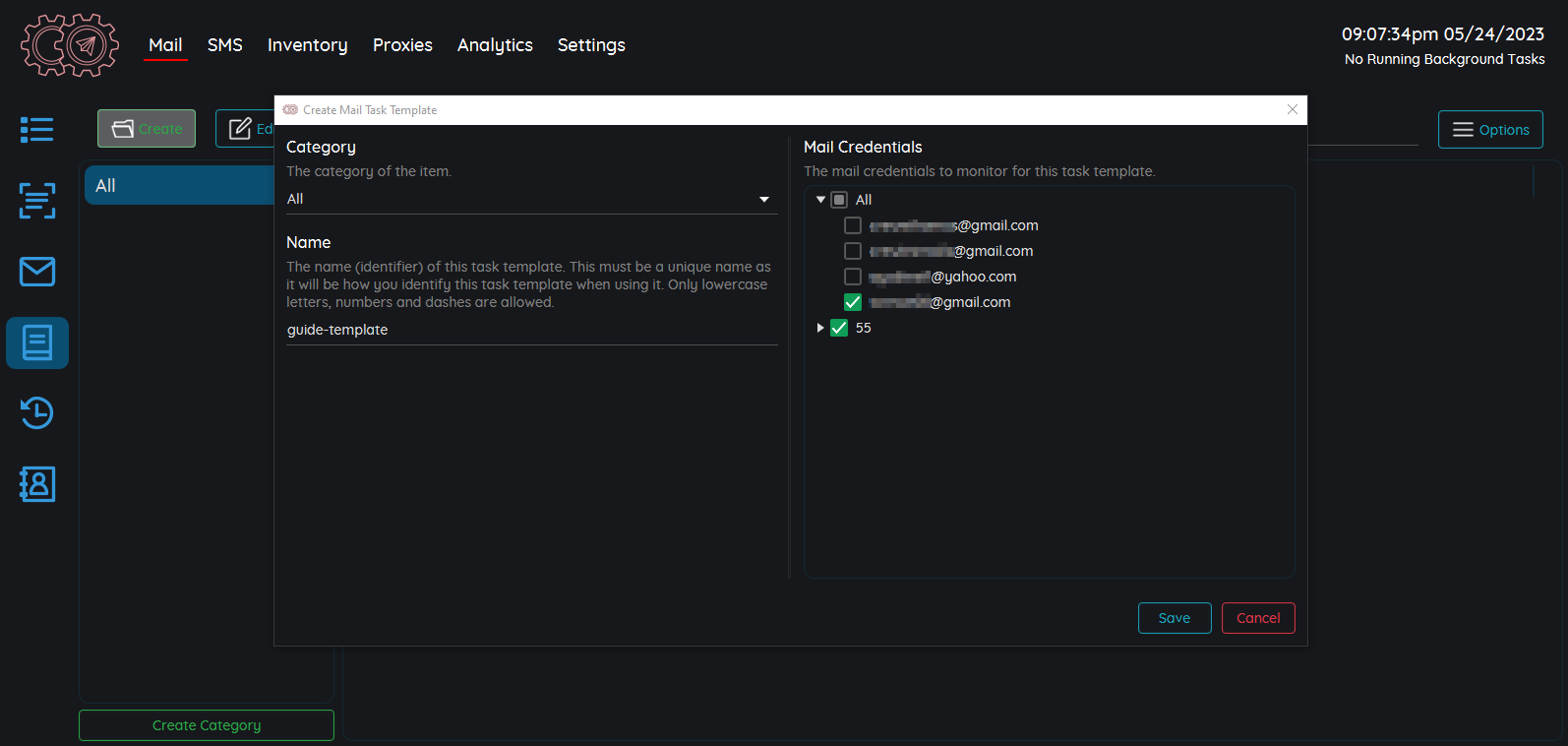Collapse the All credentials tree
Screen dimensions: 1568x746
tap(820, 200)
